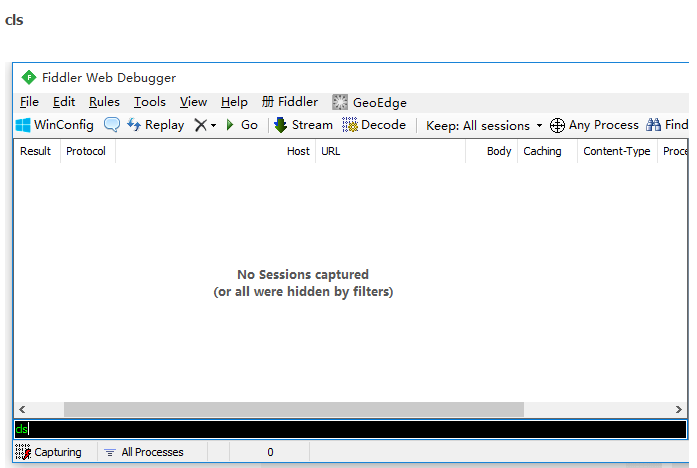Resume with the Go button
This screenshot has width=697, height=468.
coord(242,125)
